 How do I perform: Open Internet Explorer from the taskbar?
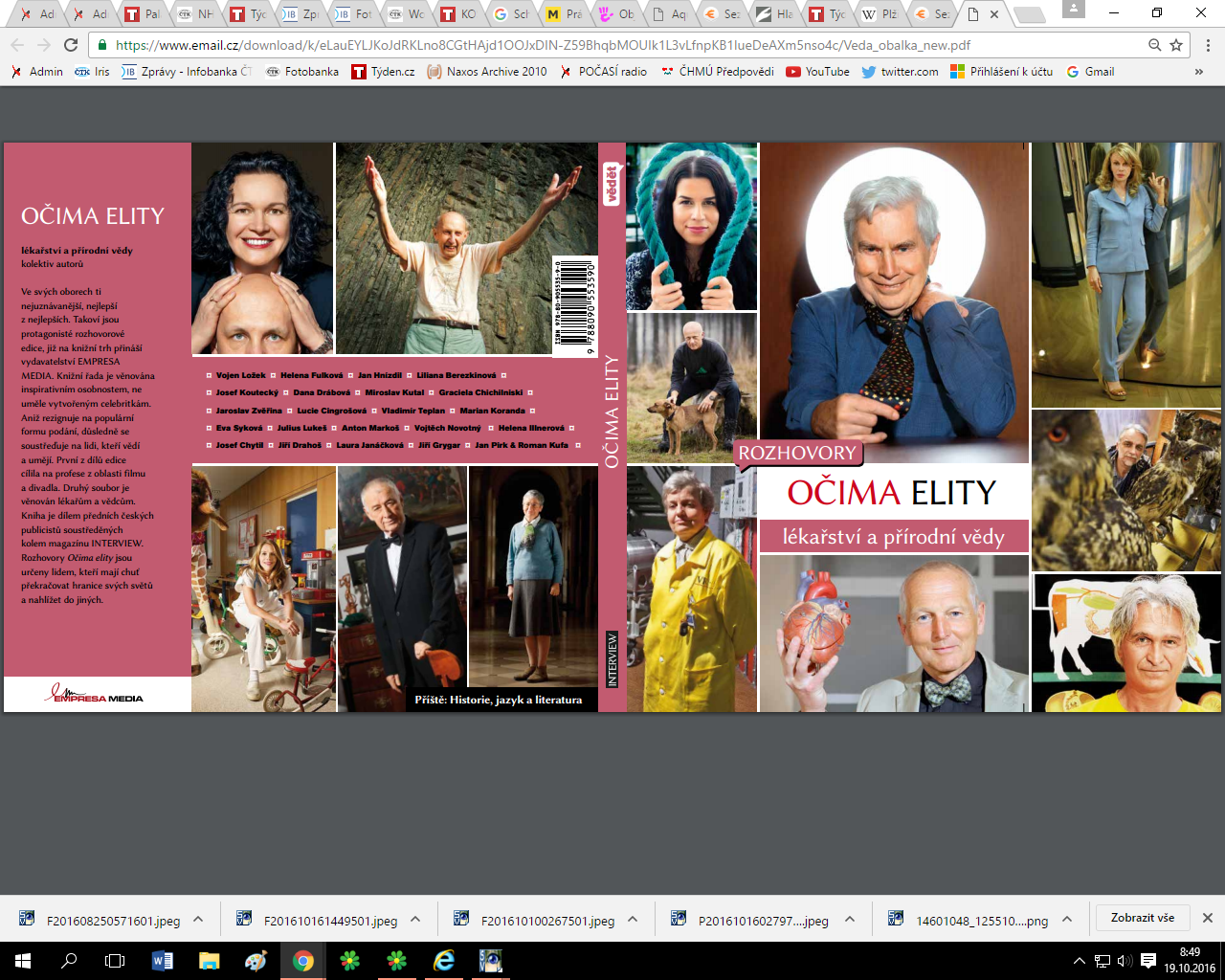[444, 961]
